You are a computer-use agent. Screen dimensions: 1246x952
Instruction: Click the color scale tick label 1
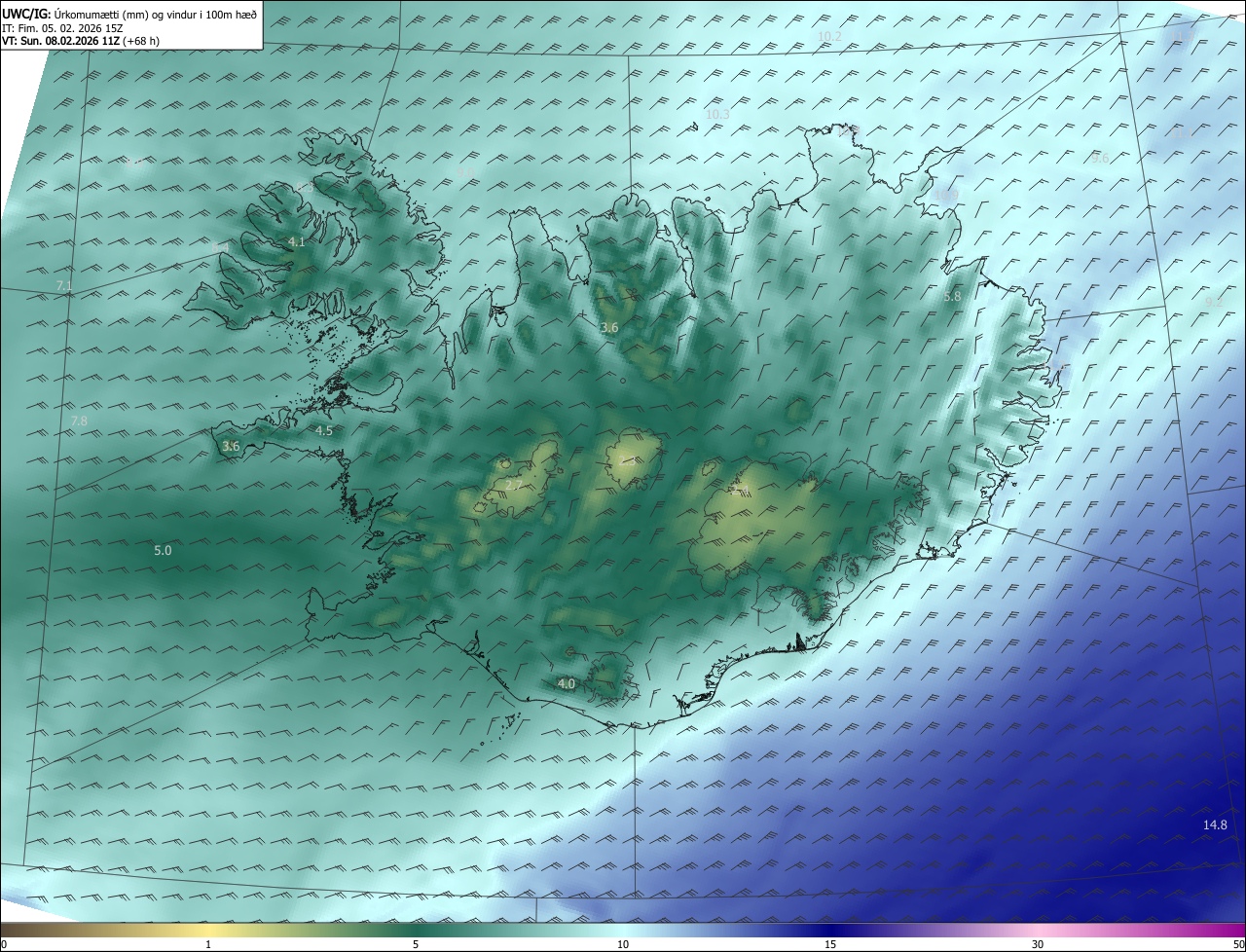(x=208, y=944)
